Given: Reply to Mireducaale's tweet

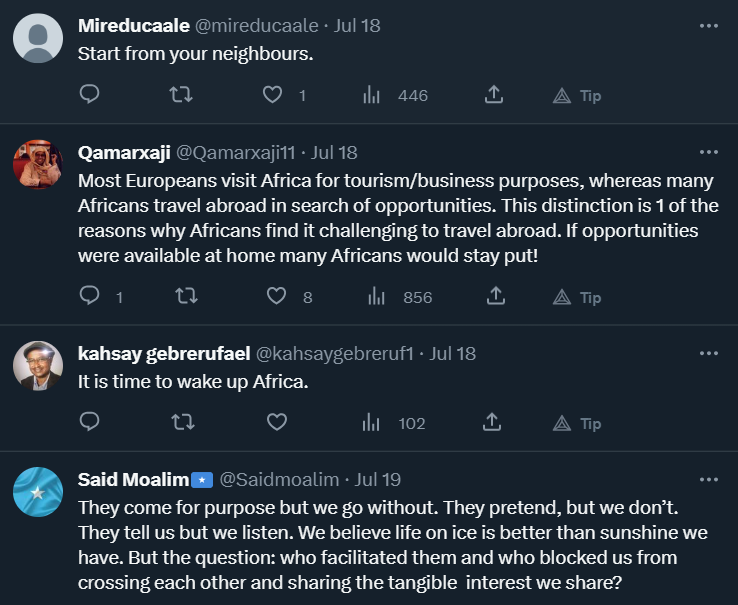Looking at the screenshot, I should coord(89,95).
